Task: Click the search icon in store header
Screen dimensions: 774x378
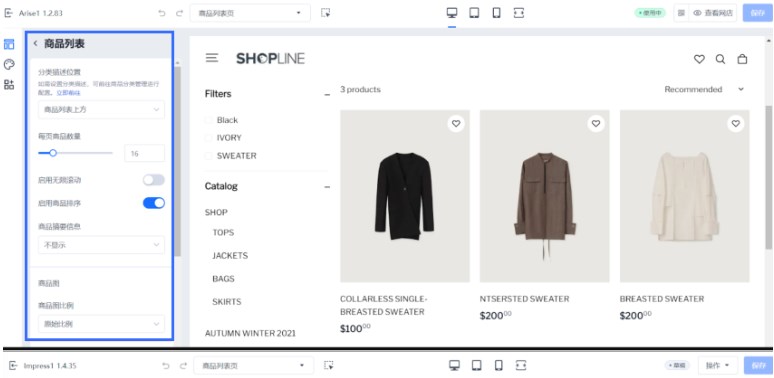Action: (720, 59)
